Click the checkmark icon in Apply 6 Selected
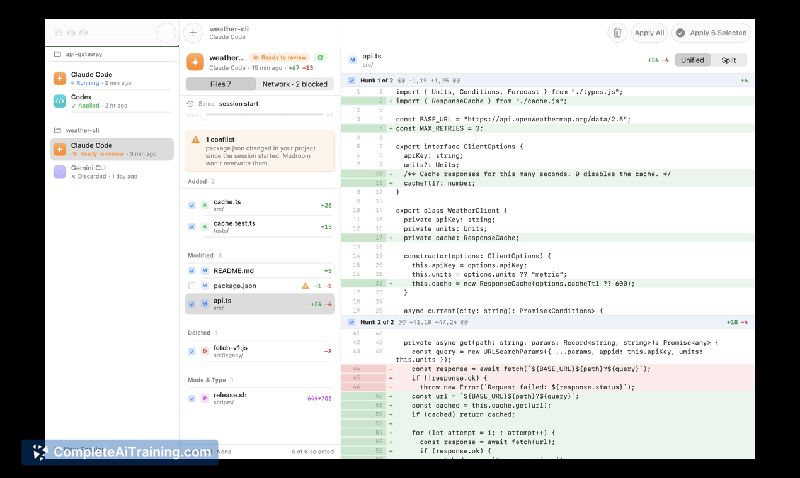Viewport: 800px width, 478px height. [680, 33]
